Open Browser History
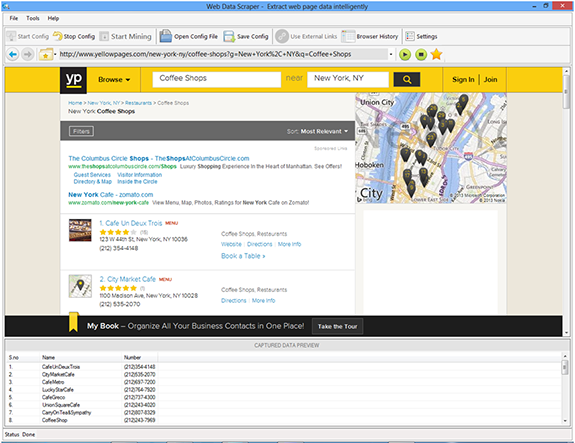 (370, 36)
